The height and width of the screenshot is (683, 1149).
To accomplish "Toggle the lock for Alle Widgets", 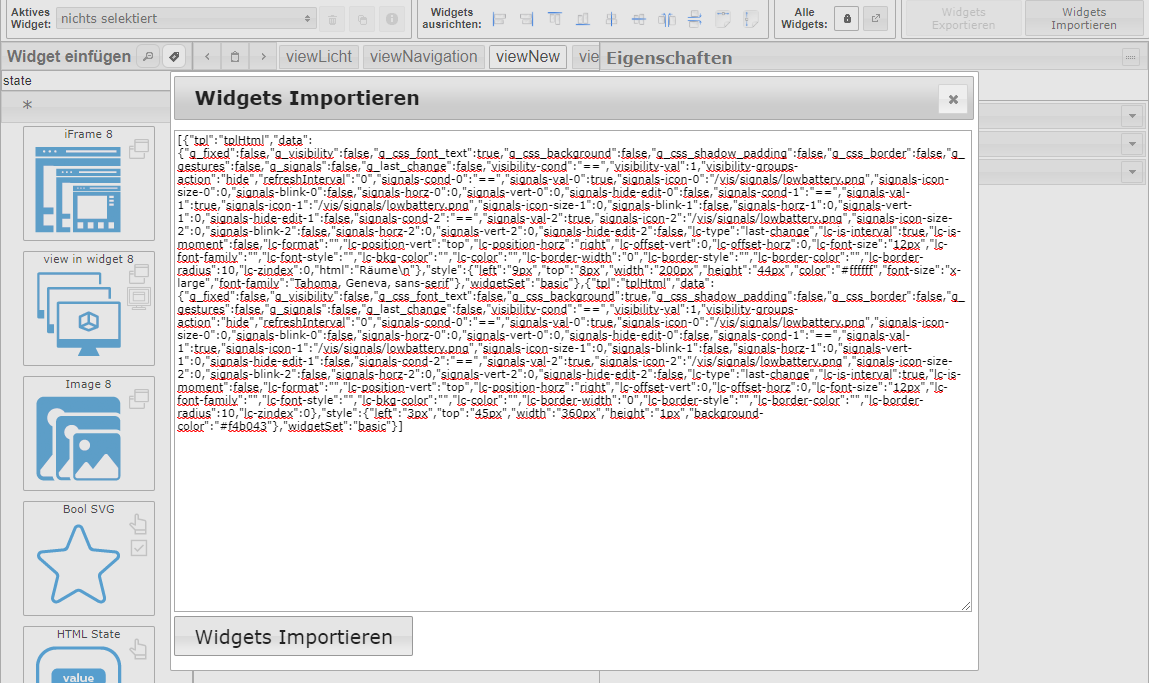I will pyautogui.click(x=846, y=19).
